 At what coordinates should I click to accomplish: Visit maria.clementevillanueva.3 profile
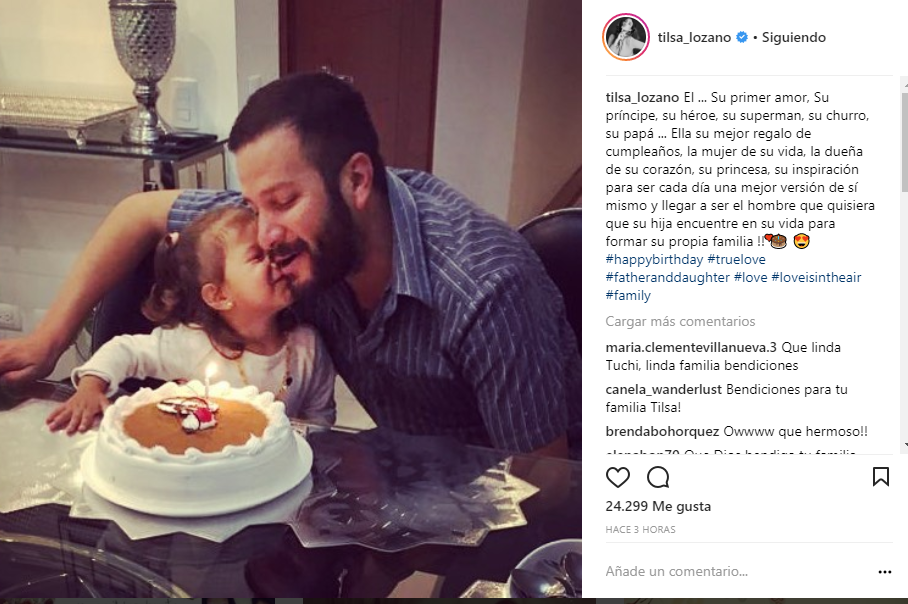pos(691,347)
